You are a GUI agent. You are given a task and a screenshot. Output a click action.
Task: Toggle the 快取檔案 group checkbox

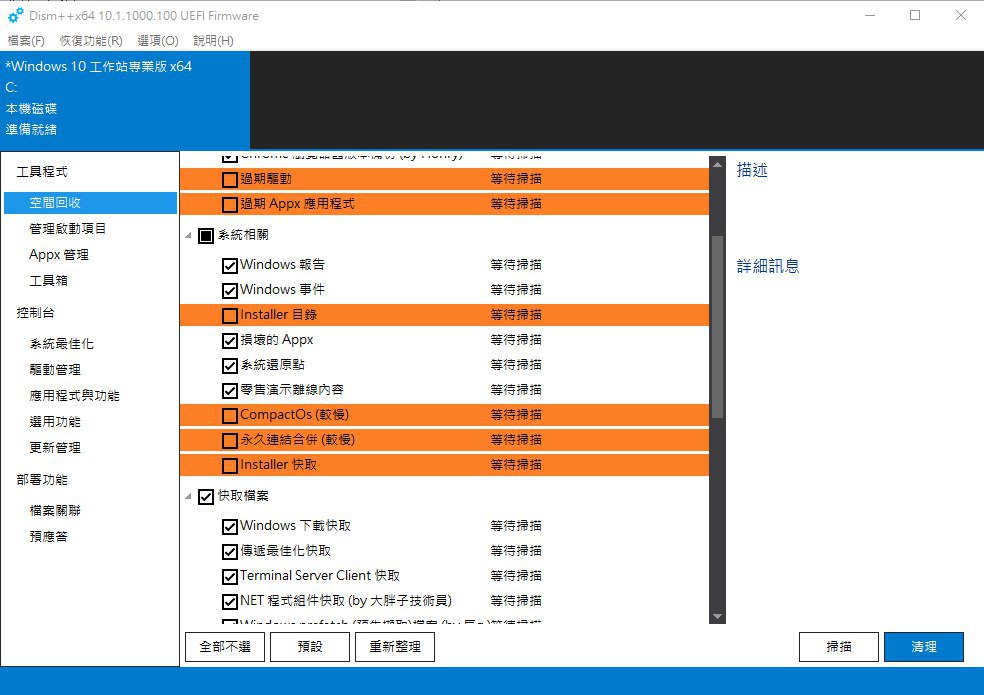pyautogui.click(x=206, y=497)
